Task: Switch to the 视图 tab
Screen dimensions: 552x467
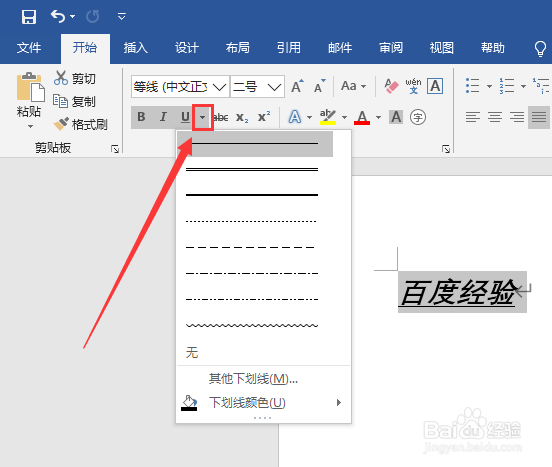Action: click(x=441, y=48)
